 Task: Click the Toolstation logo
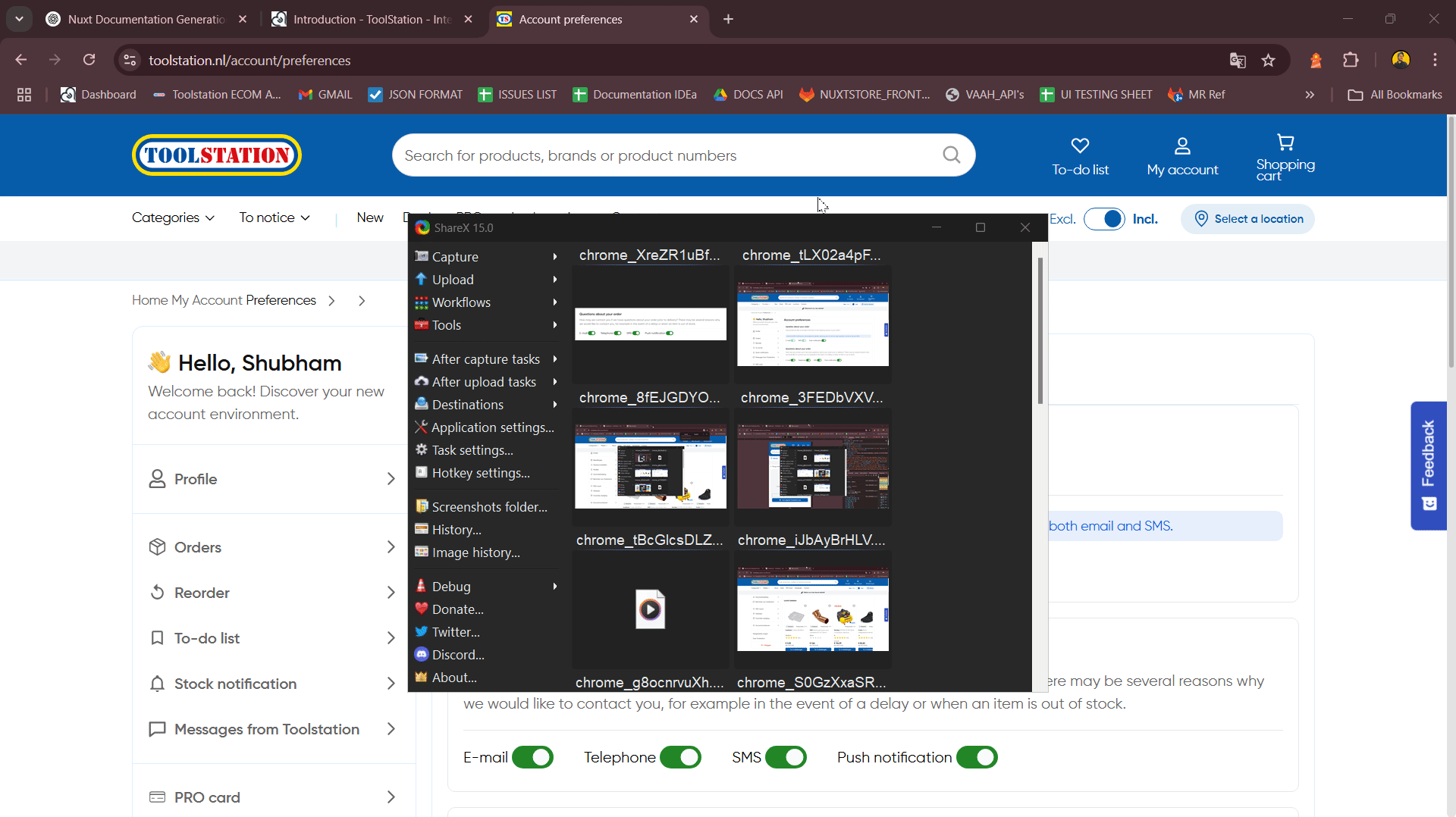[x=217, y=155]
